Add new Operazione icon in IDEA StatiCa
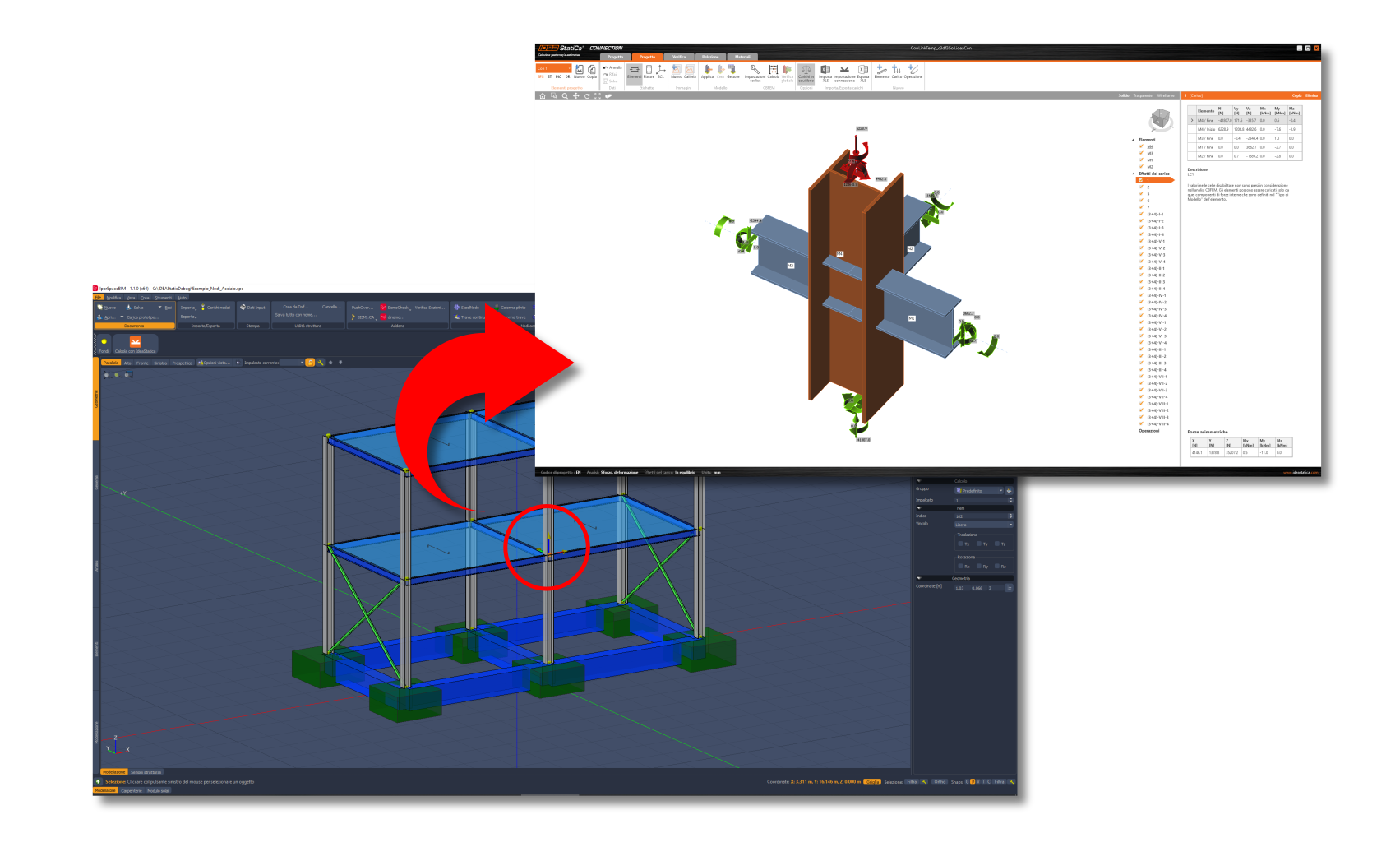Screen dimensions: 1400x847 click(x=913, y=70)
